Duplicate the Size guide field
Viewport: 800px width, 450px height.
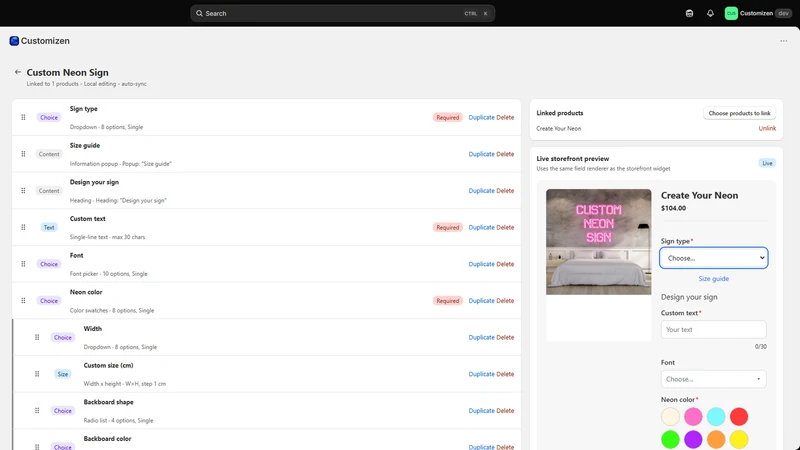coord(481,154)
